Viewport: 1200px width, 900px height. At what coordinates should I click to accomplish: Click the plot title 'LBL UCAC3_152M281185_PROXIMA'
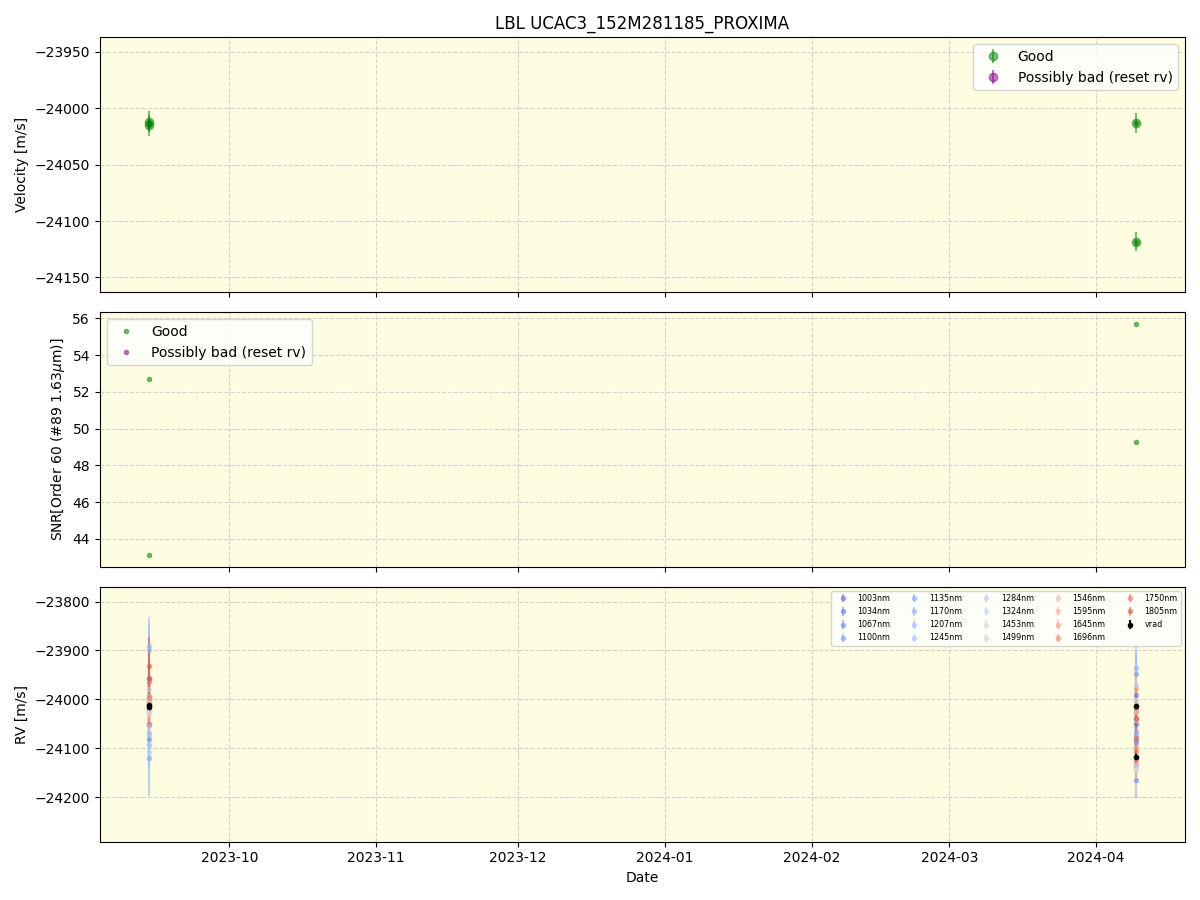click(x=641, y=23)
